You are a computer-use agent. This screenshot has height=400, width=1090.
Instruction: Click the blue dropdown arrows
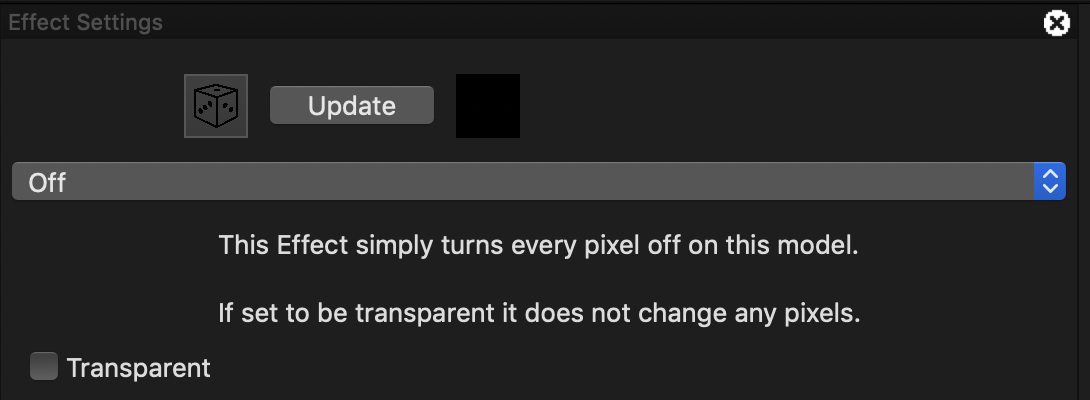tap(1049, 181)
